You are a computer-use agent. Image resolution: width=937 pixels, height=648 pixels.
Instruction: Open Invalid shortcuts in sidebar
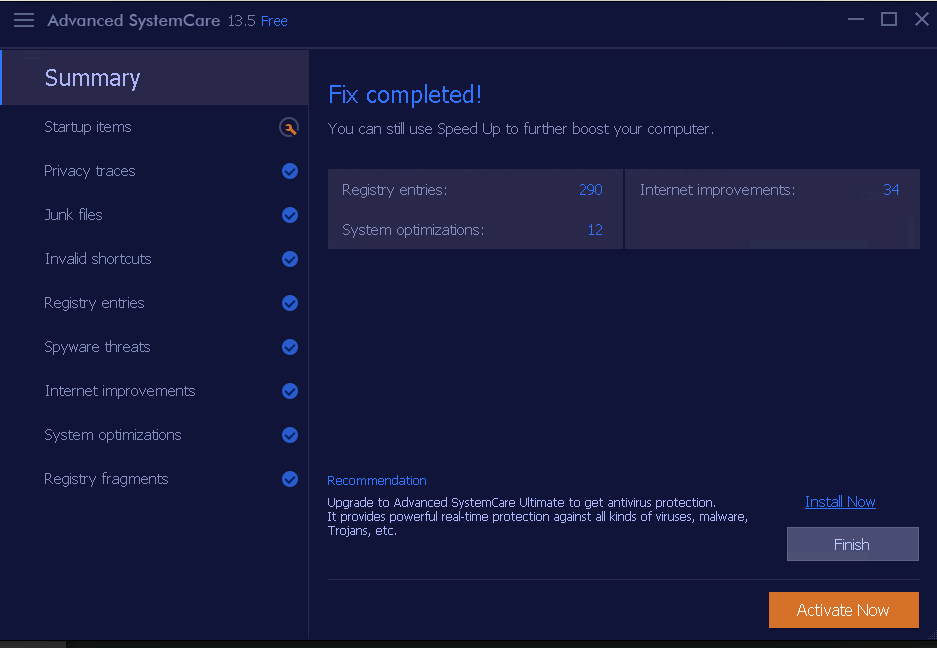(x=98, y=259)
